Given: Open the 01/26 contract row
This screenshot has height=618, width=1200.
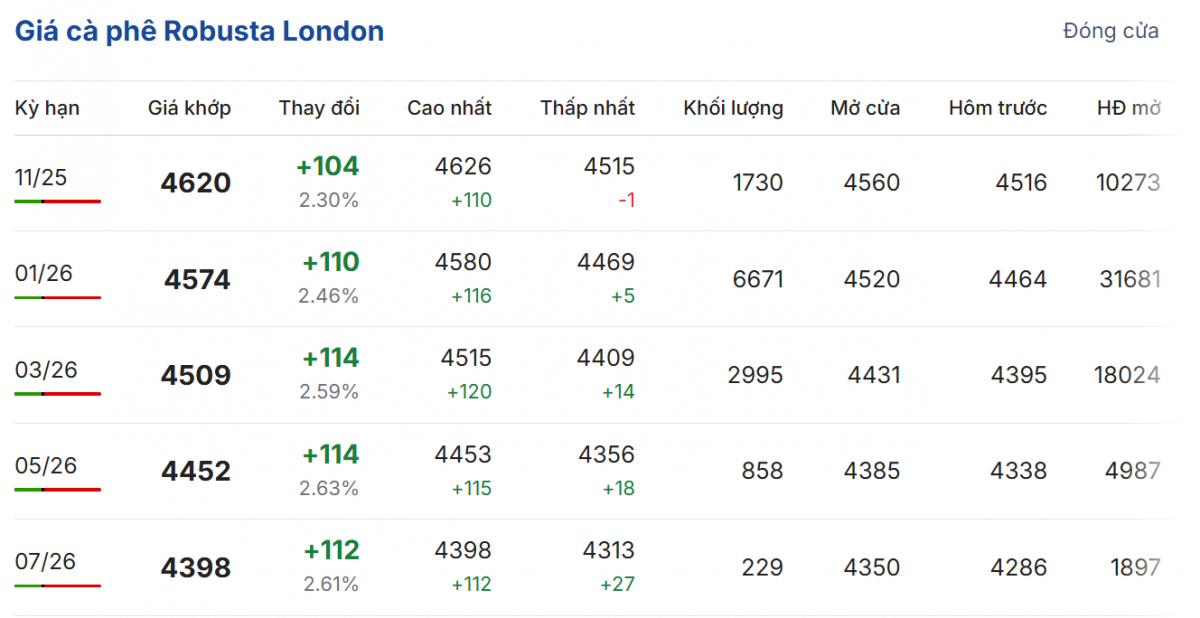Looking at the screenshot, I should click(x=44, y=273).
